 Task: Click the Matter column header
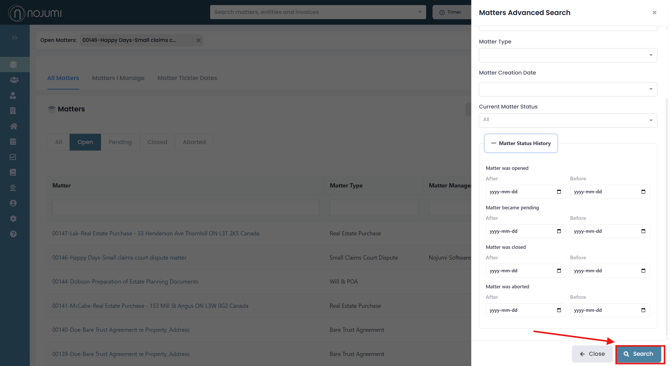click(x=62, y=185)
